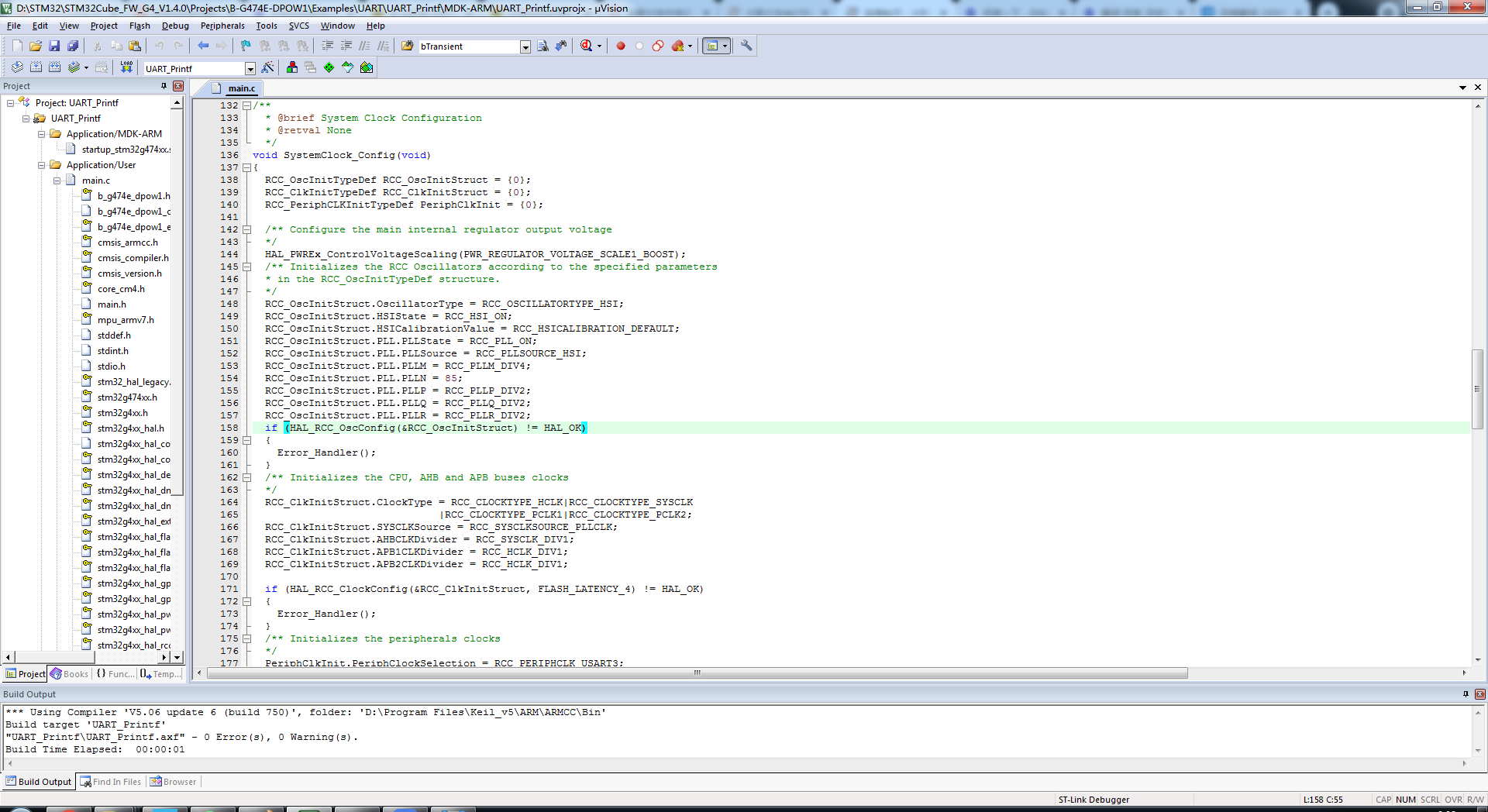Open Options for Target magic wand icon
1488x812 pixels.
(268, 68)
